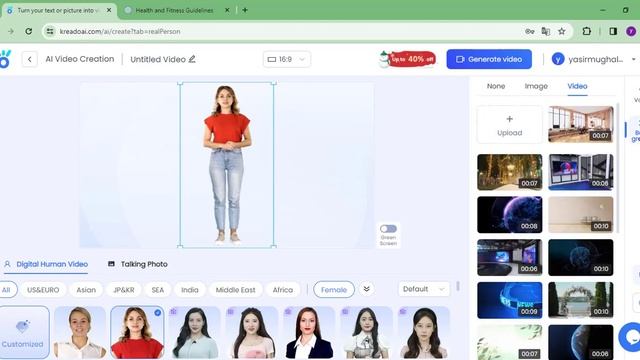Click the background panel scrollbar
This screenshot has height=360, width=640.
pos(618,167)
